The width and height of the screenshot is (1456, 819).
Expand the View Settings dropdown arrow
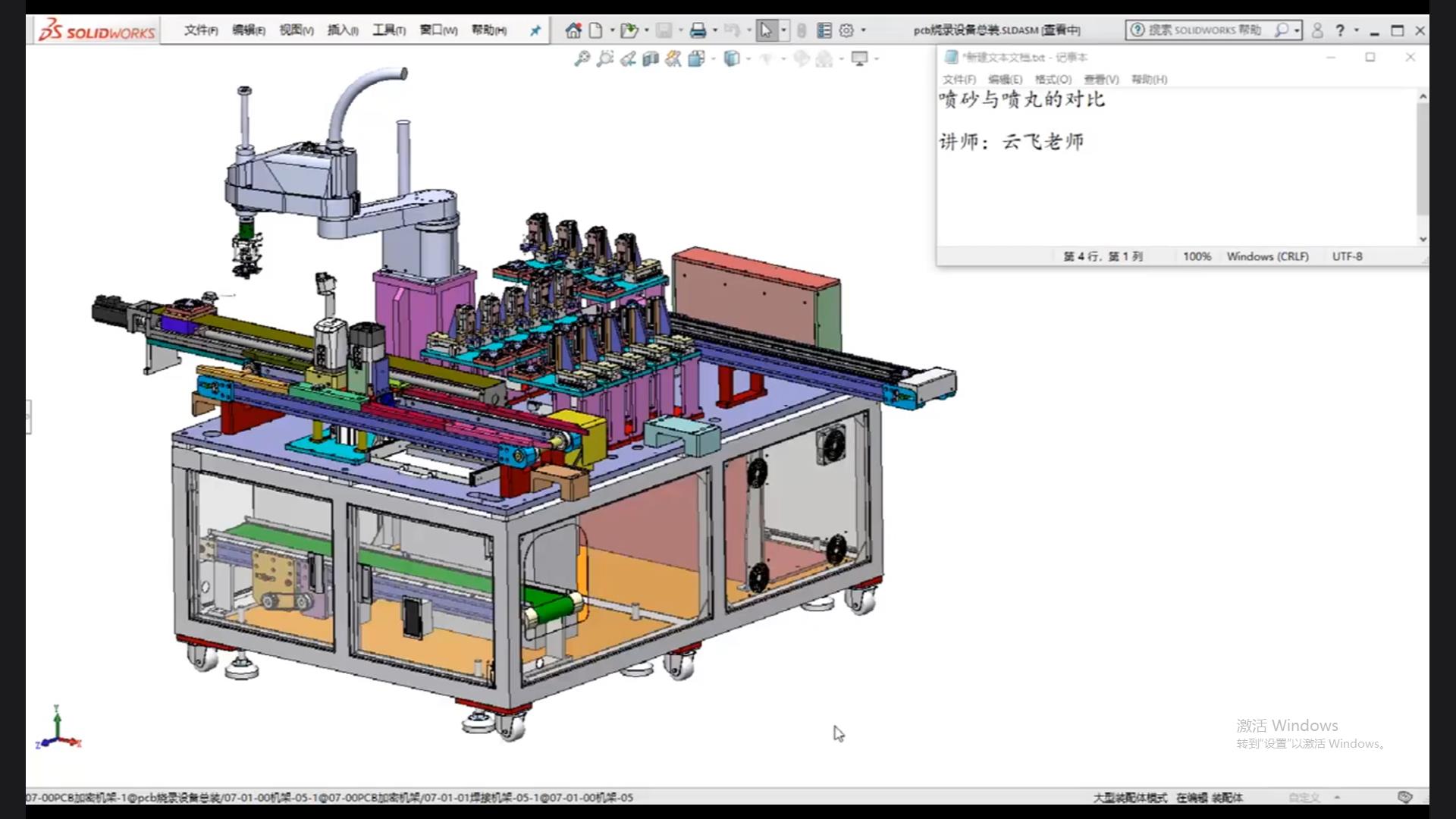[877, 58]
